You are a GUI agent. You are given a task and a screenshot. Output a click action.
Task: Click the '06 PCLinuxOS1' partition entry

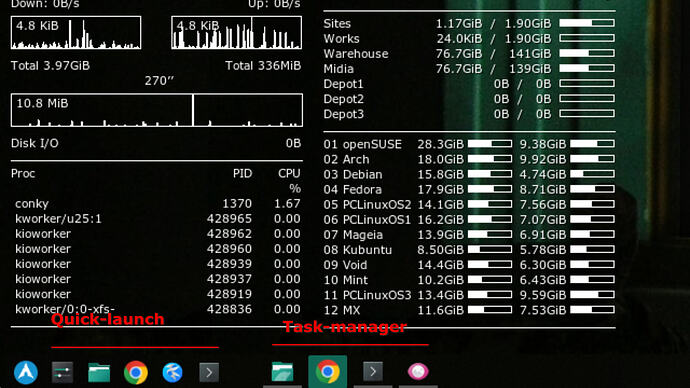coord(367,220)
